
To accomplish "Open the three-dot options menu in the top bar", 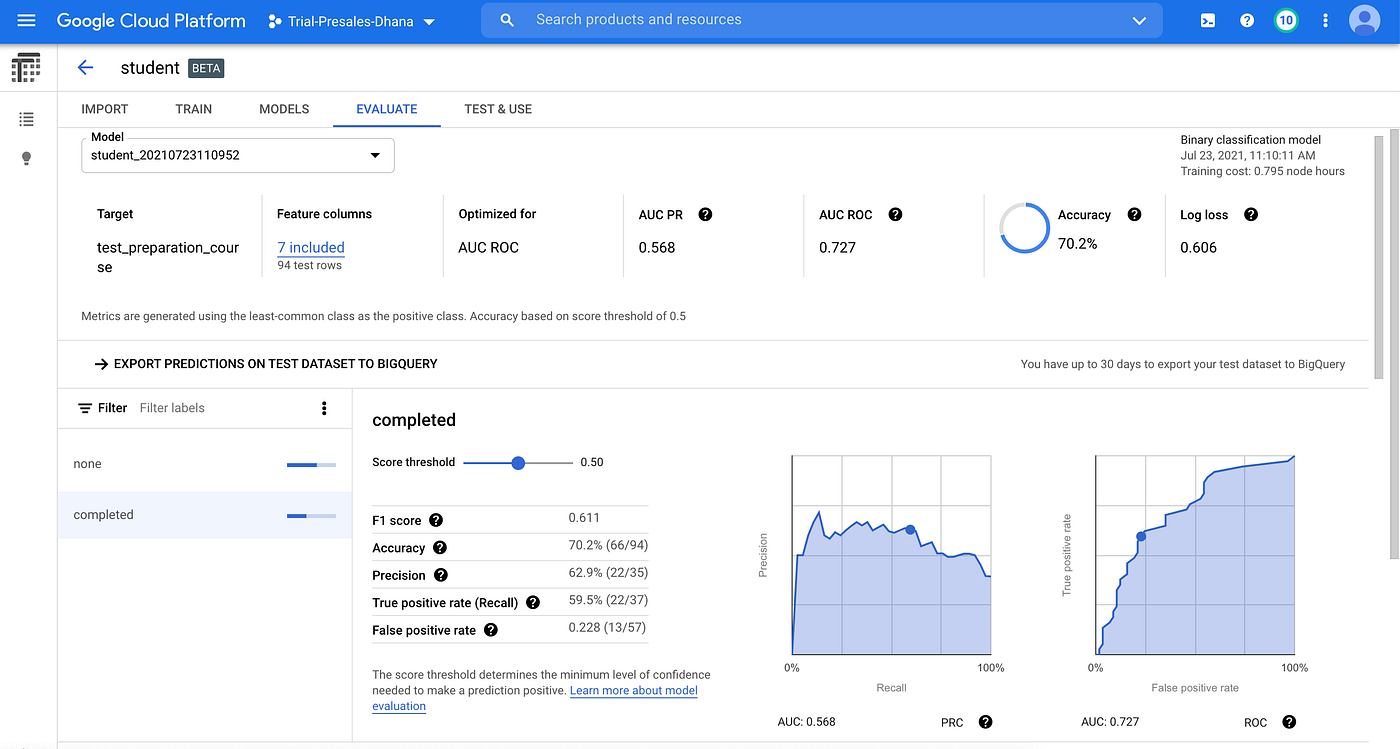I will tap(1324, 20).
